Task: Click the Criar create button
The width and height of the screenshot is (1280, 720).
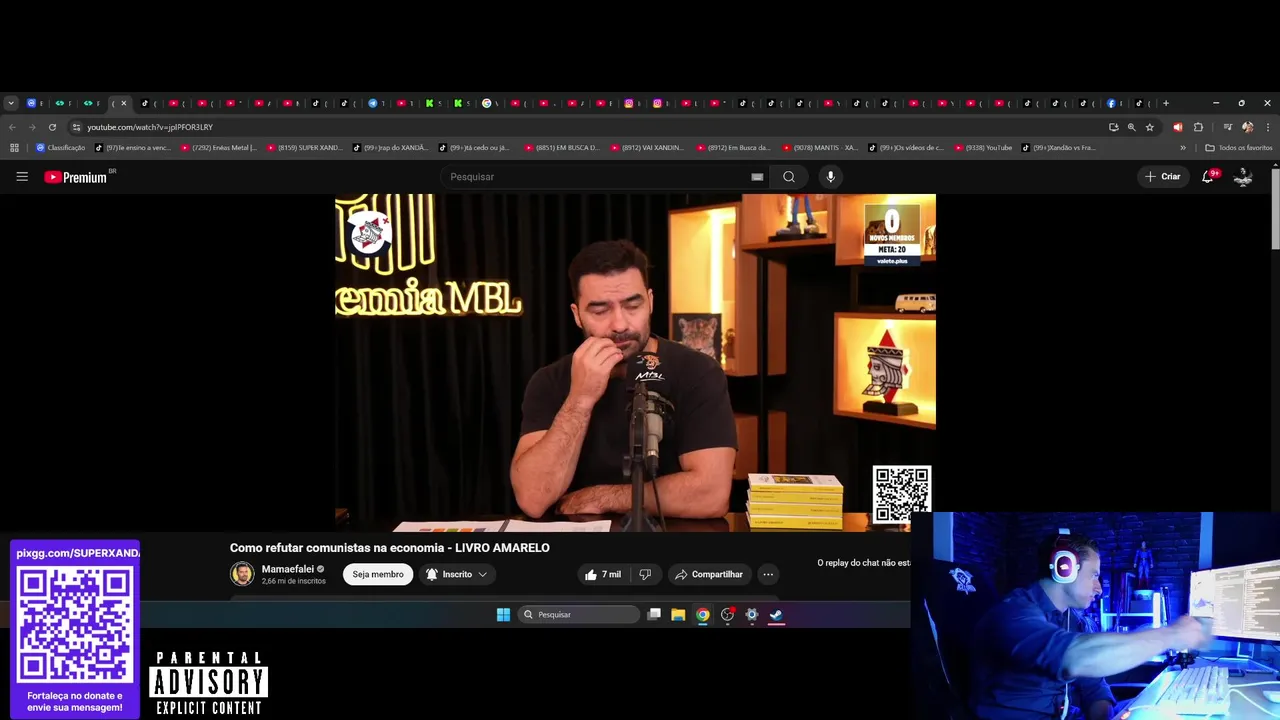Action: [x=1163, y=177]
